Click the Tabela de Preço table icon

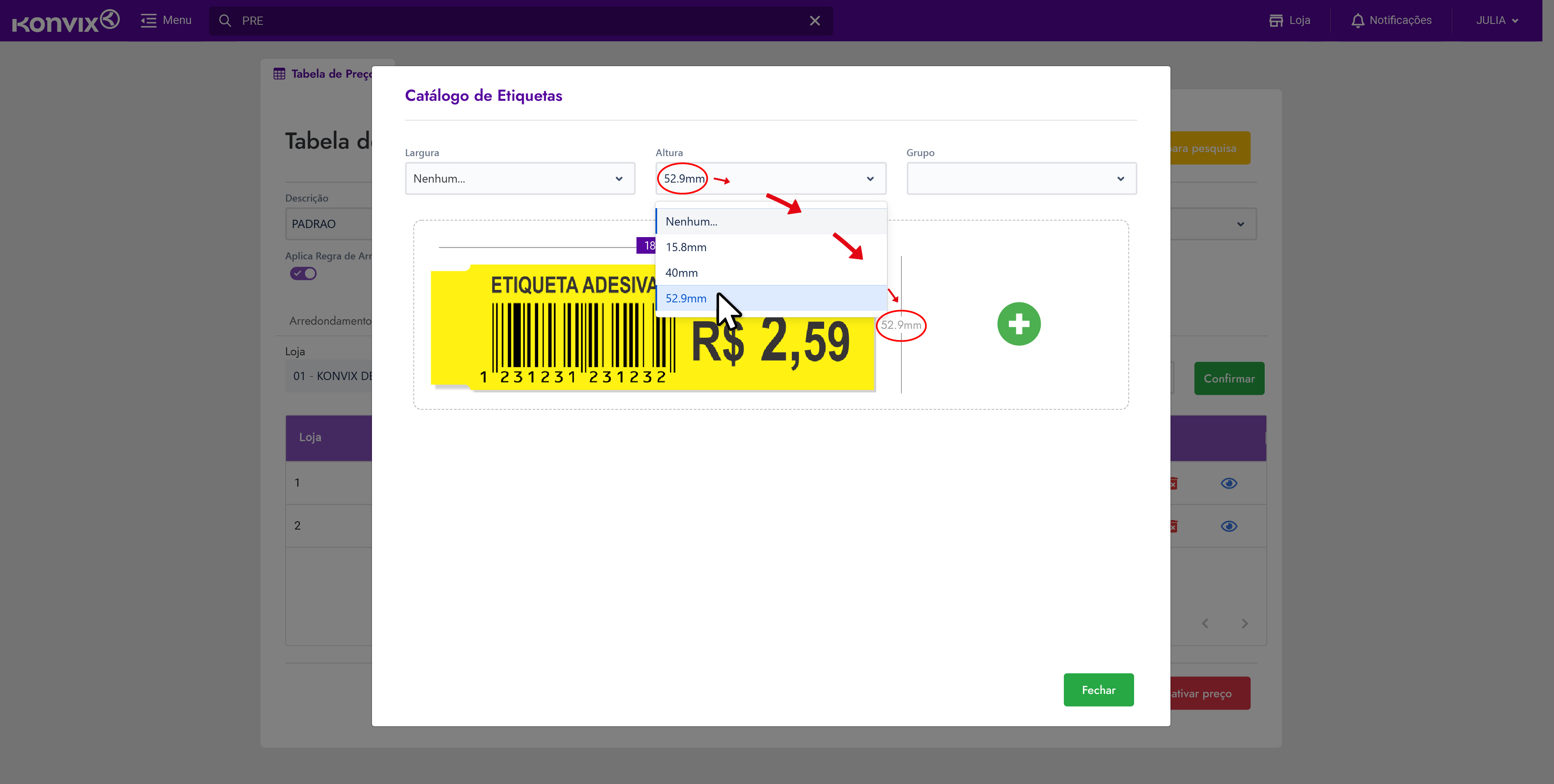[279, 74]
